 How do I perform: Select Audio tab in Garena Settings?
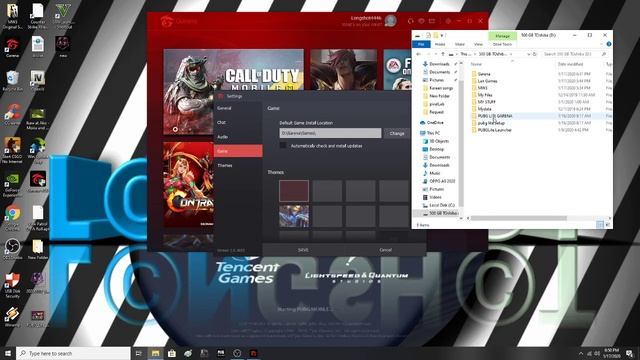point(238,137)
